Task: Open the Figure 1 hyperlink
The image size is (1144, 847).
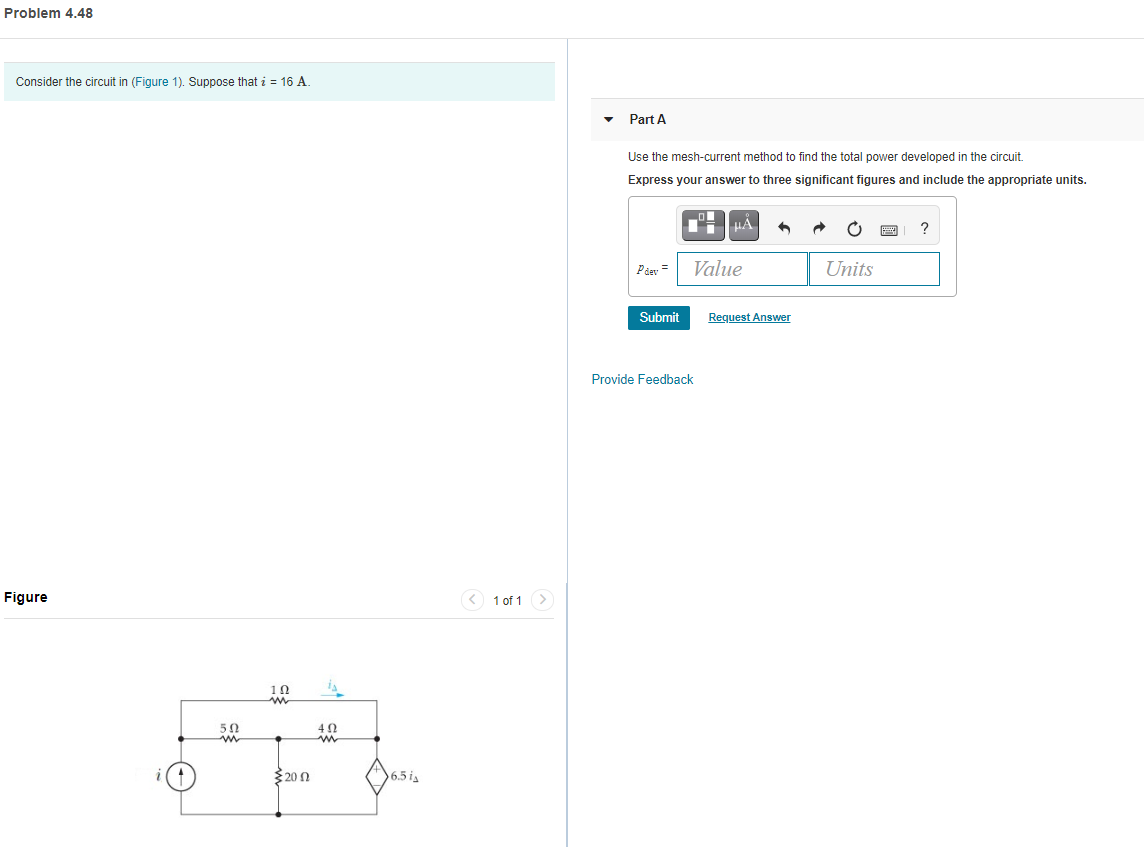Action: (x=154, y=81)
